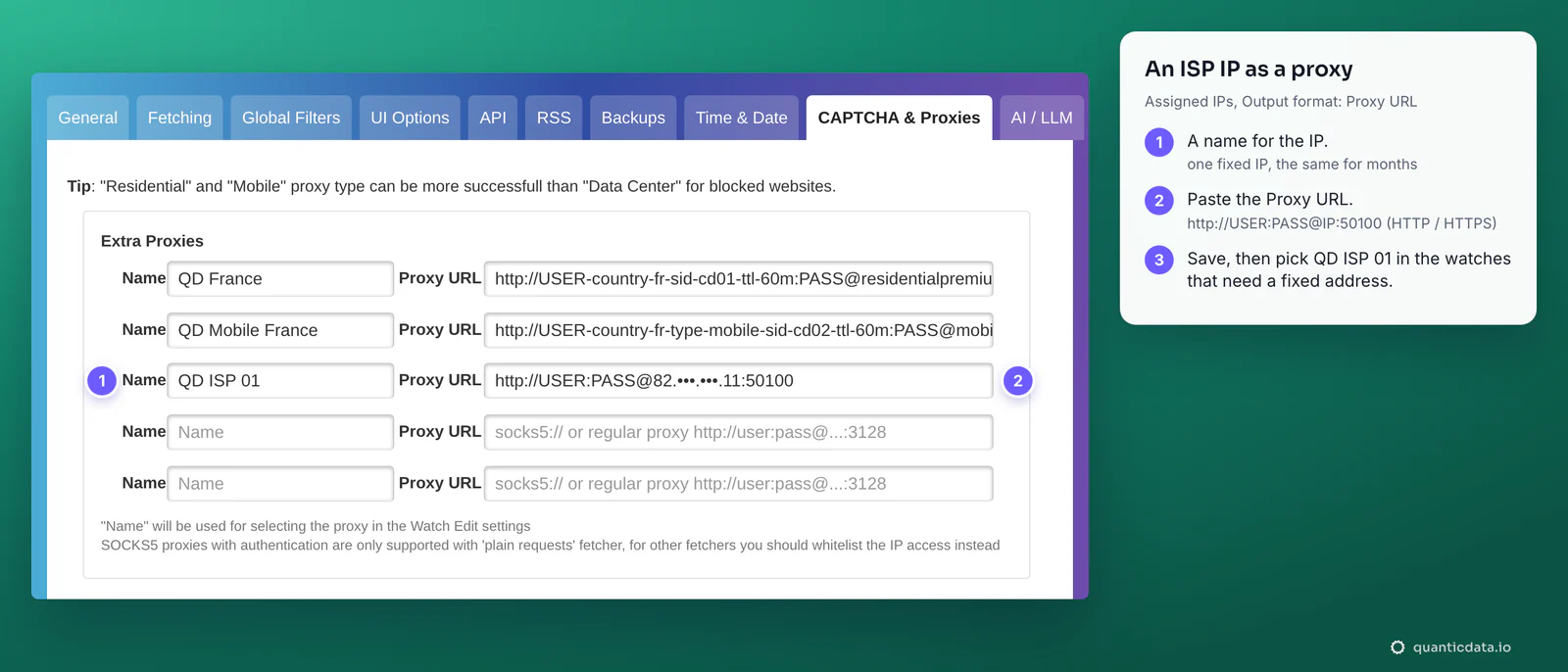Click the Extra Proxies heading
The width and height of the screenshot is (1568, 672).
point(152,241)
